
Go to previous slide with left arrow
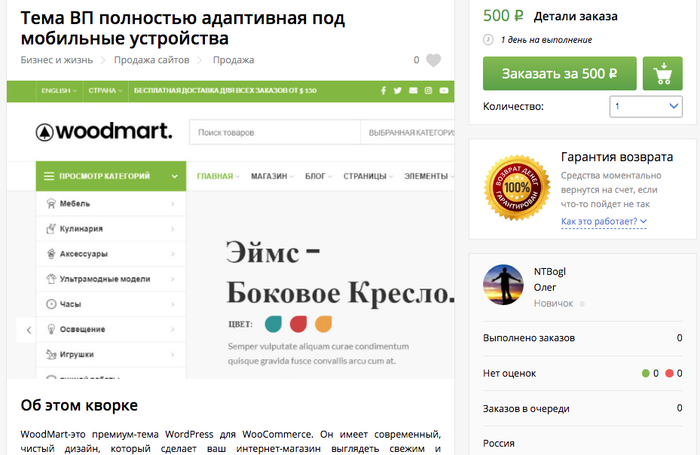tap(28, 330)
